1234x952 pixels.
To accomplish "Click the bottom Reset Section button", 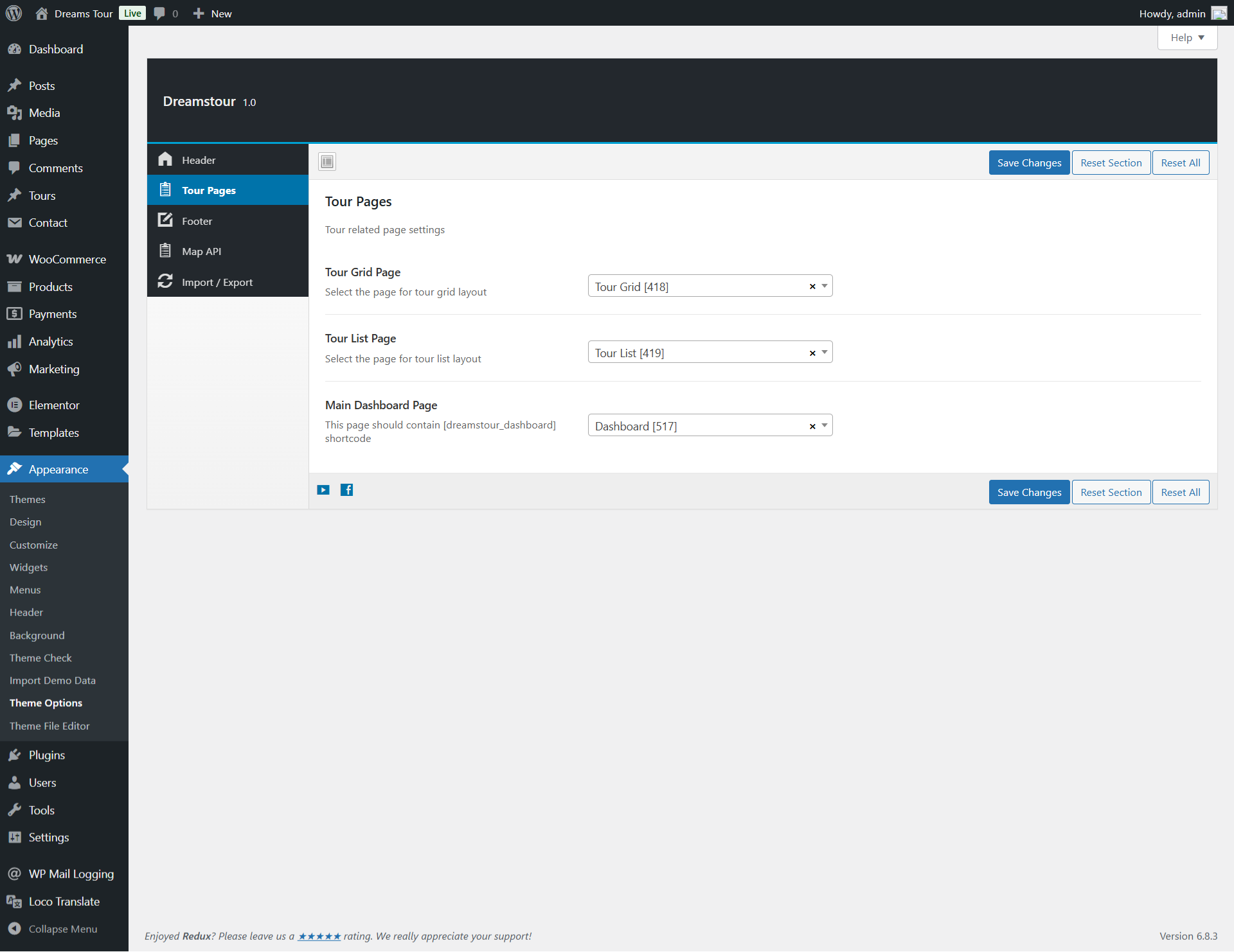I will (1111, 492).
